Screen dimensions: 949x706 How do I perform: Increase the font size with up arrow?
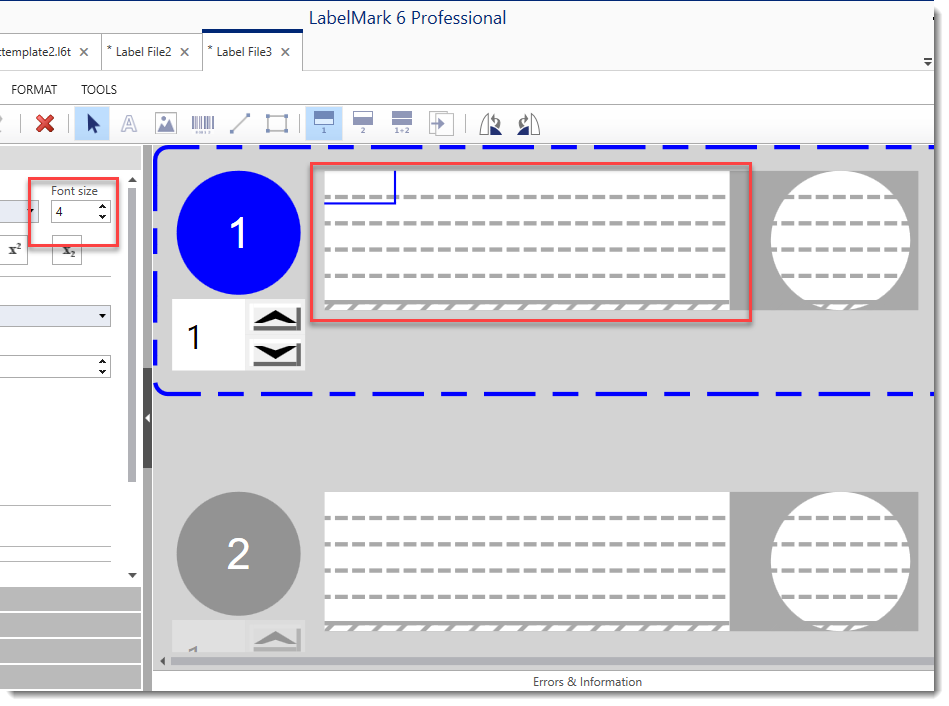click(101, 207)
